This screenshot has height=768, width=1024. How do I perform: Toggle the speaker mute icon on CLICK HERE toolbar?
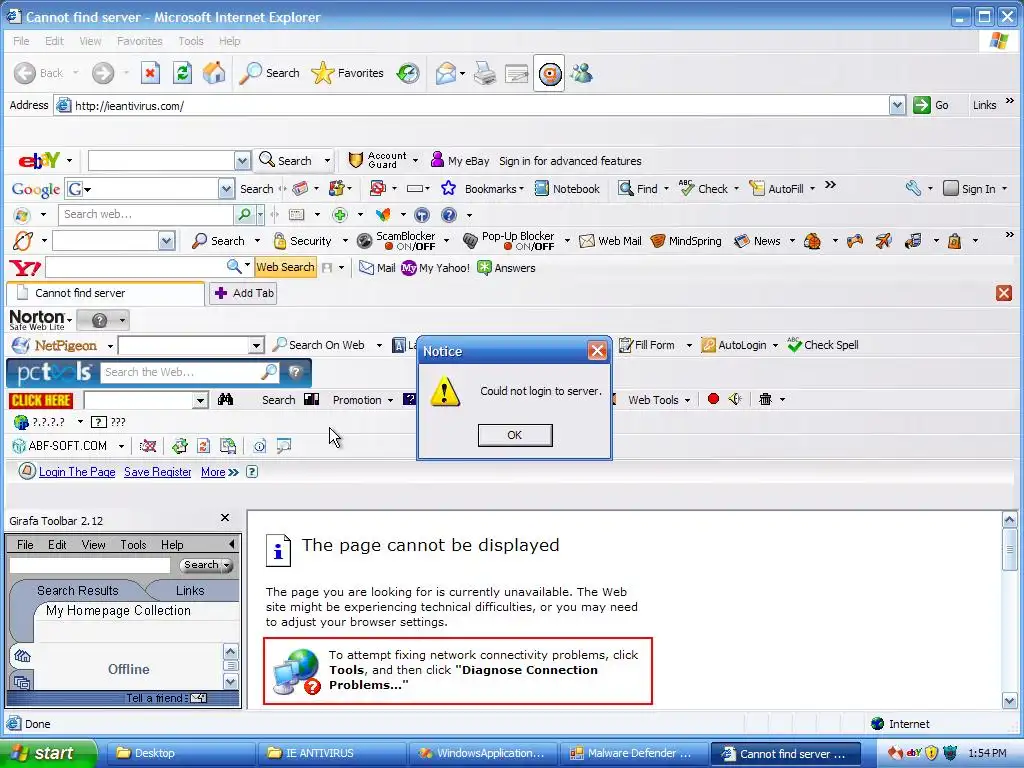(x=735, y=399)
